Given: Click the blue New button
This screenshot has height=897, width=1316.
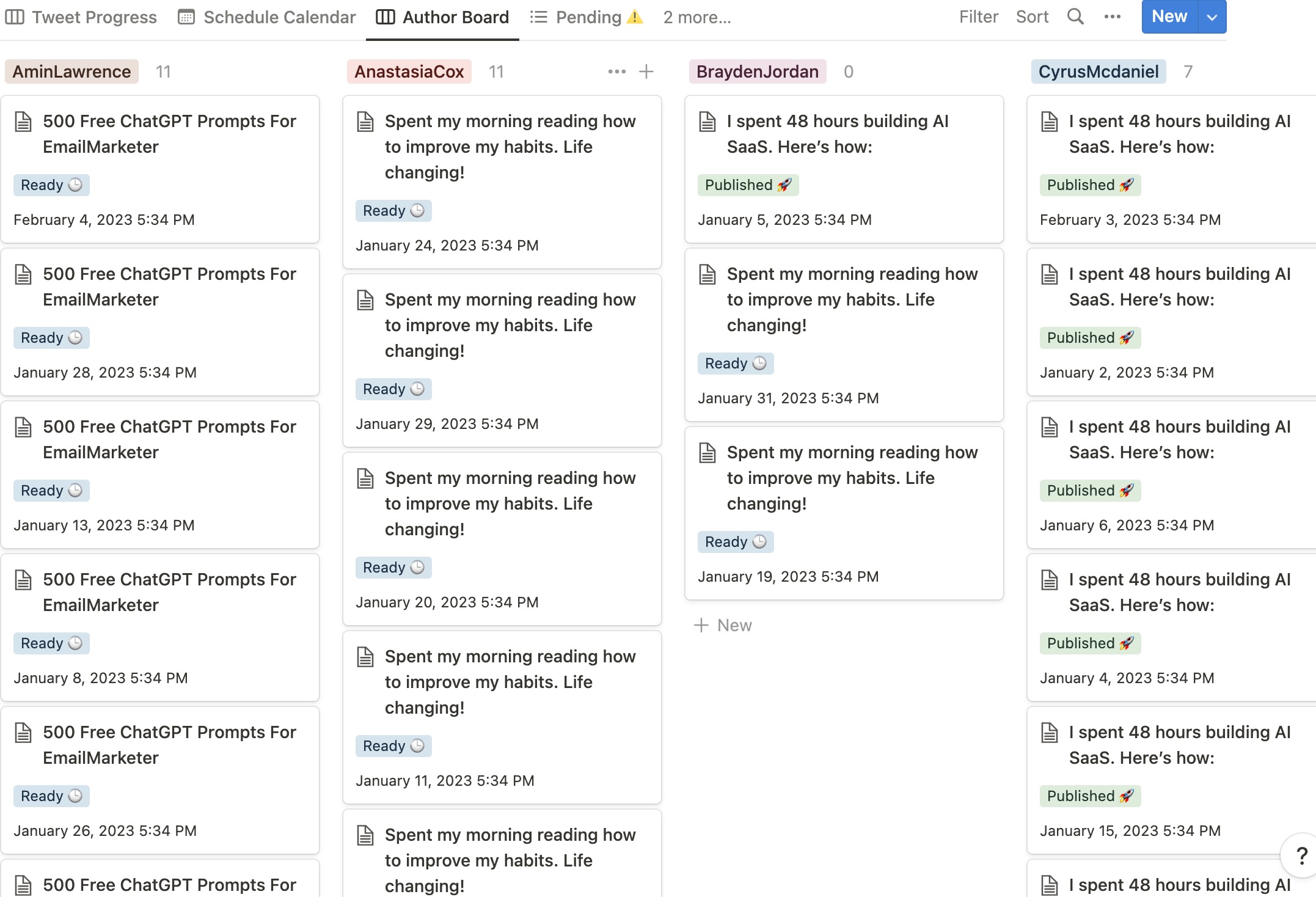Looking at the screenshot, I should coord(1169,16).
